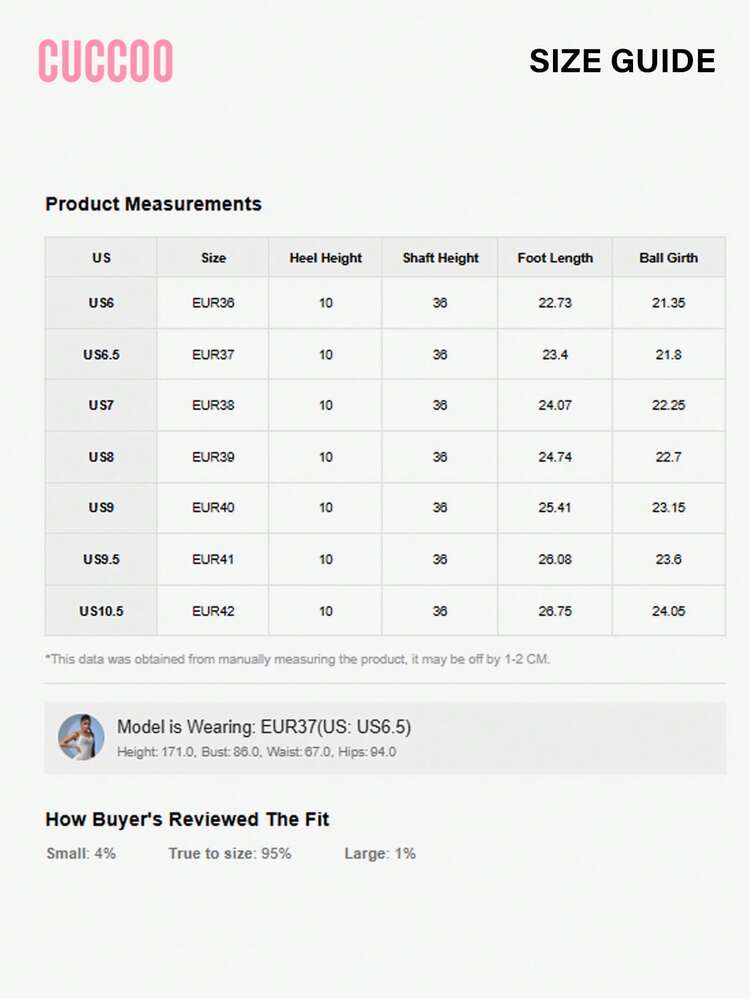This screenshot has width=750, height=999.
Task: Click the Model is Wearing EUR37 text
Action: (264, 727)
